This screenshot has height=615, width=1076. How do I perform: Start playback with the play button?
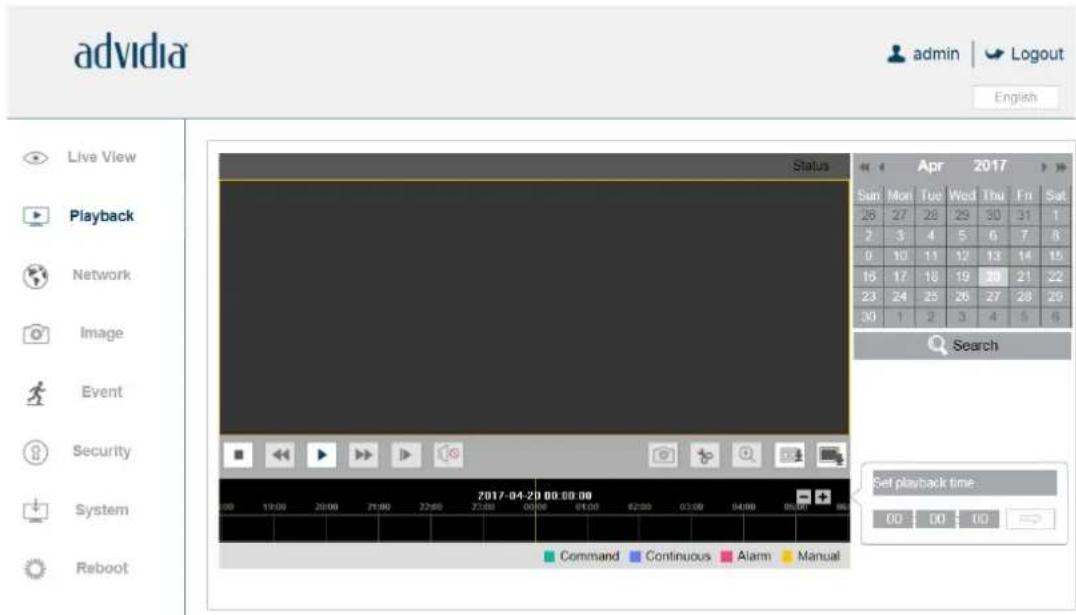[x=322, y=454]
